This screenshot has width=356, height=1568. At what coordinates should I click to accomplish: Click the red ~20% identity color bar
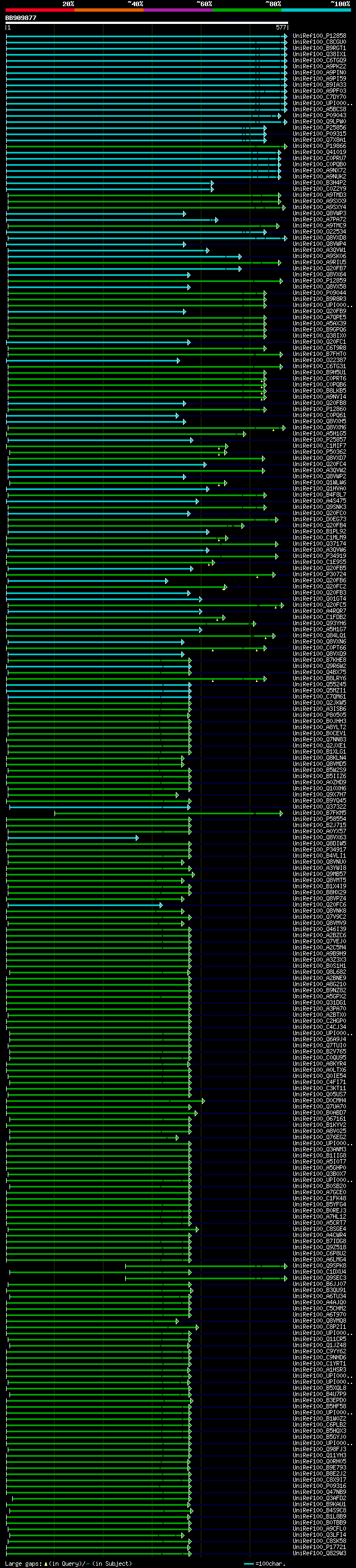point(39,10)
